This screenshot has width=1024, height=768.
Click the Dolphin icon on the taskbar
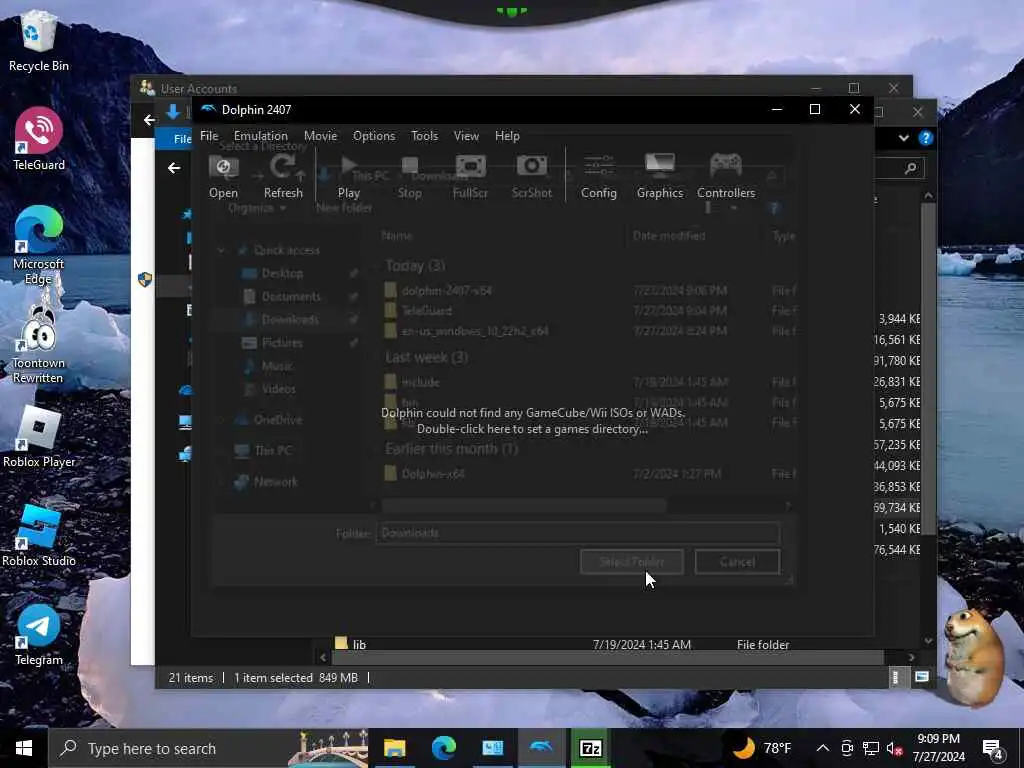tap(541, 748)
